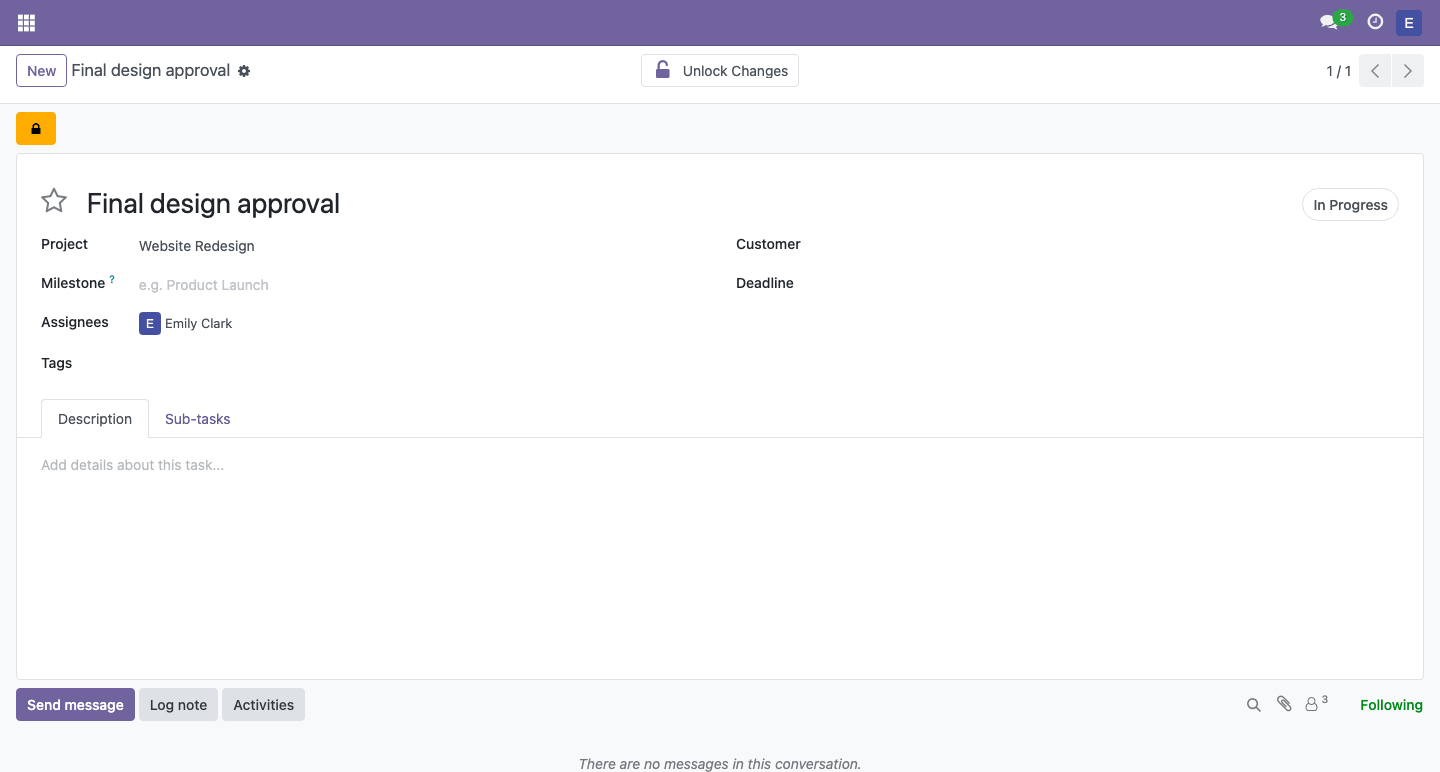Screen dimensions: 1440x772
Task: Open the Activities button
Action: click(263, 704)
